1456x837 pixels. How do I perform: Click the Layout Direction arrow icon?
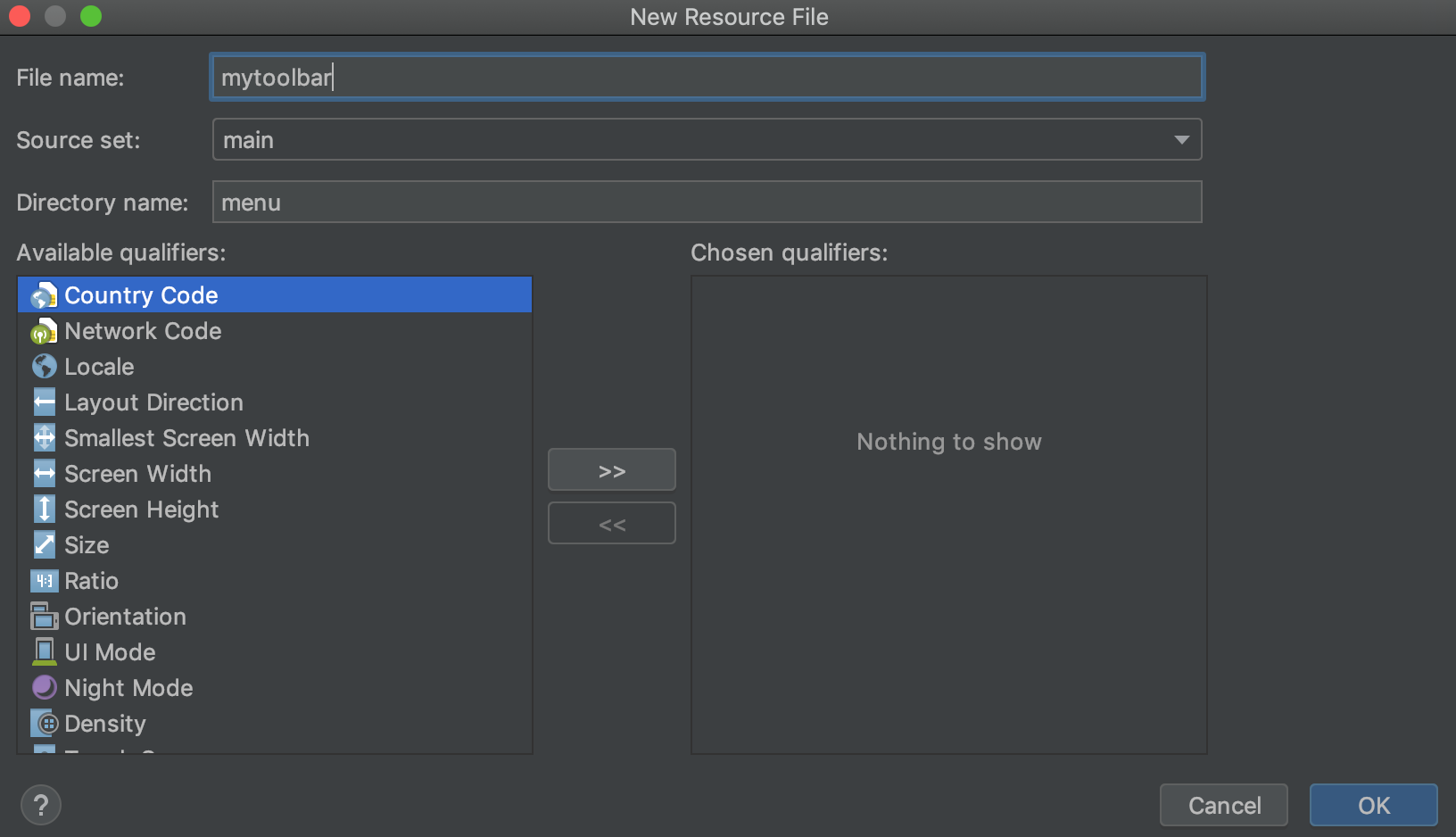[x=44, y=402]
